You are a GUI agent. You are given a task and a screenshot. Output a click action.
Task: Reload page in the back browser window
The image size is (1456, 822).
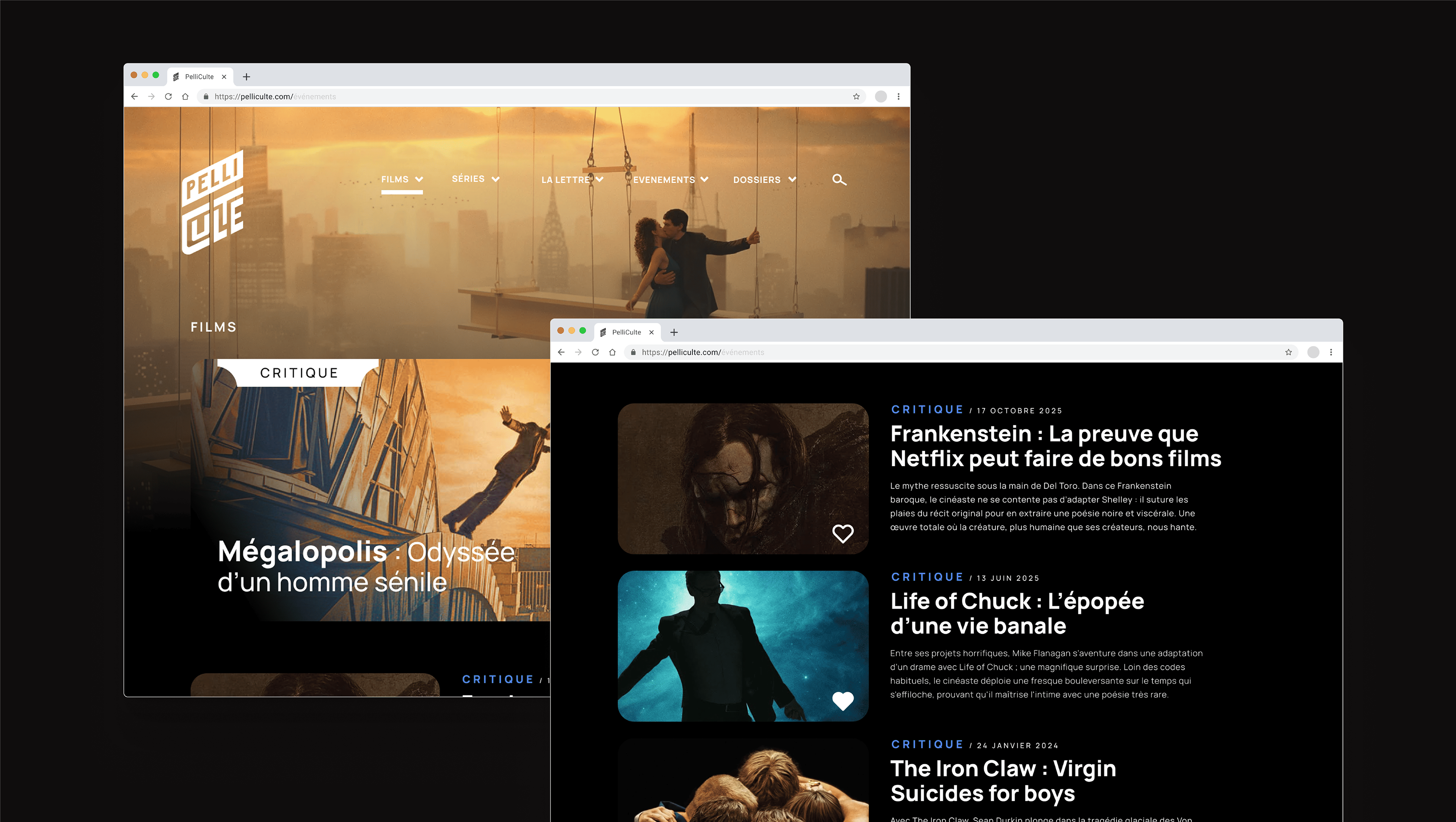[x=168, y=97]
